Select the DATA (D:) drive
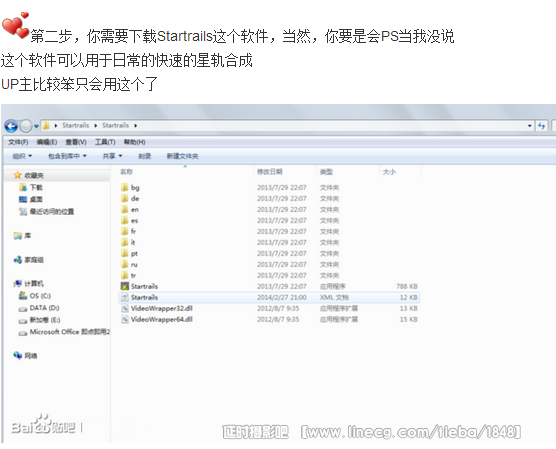The height and width of the screenshot is (449, 556). [x=44, y=308]
